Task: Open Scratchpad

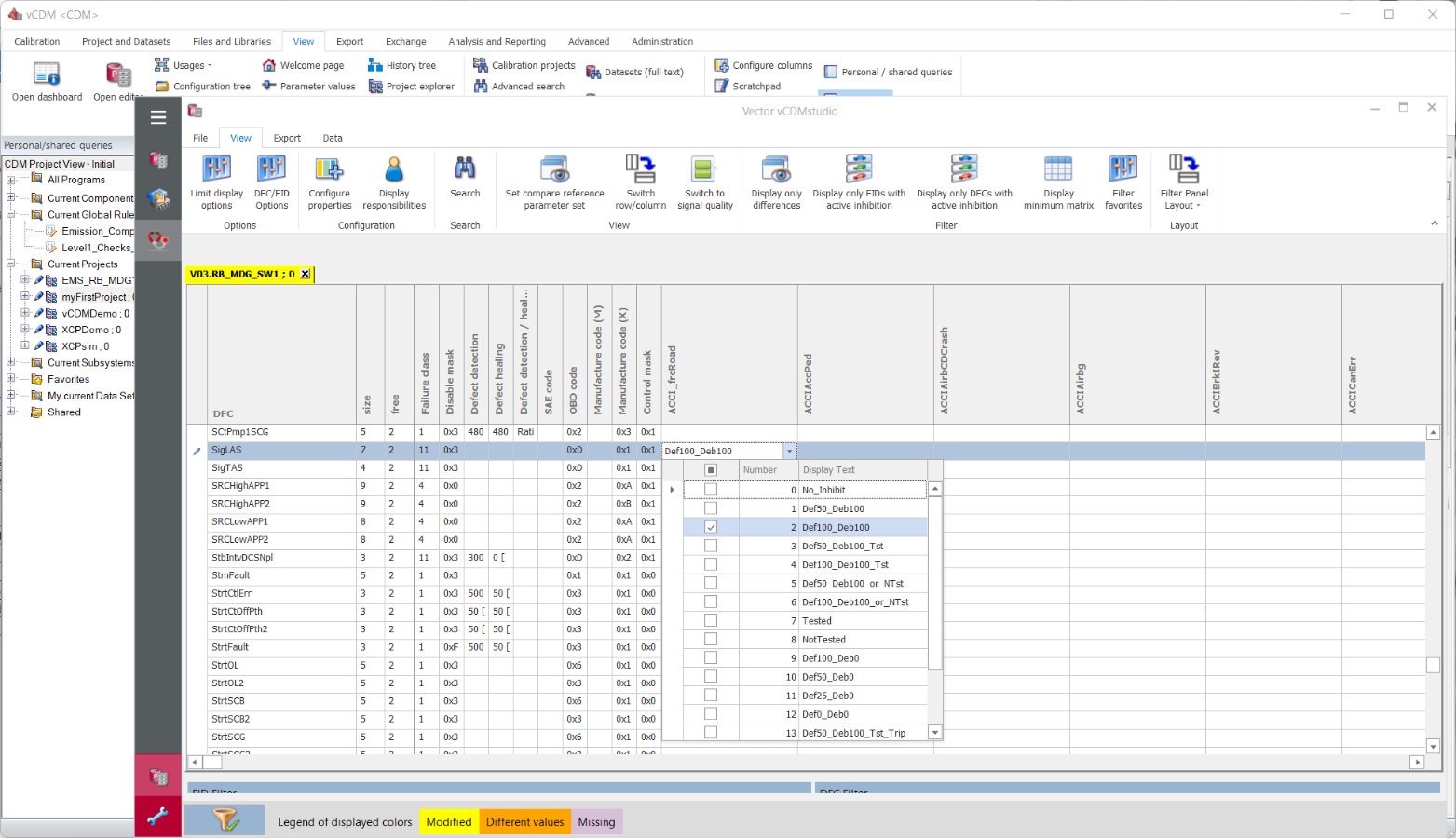Action: coord(747,86)
